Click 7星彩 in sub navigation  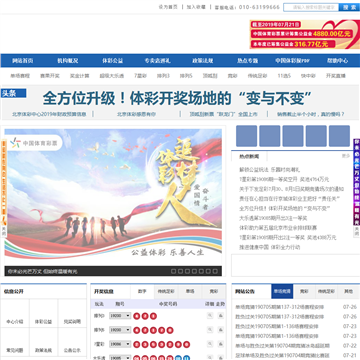click(140, 76)
